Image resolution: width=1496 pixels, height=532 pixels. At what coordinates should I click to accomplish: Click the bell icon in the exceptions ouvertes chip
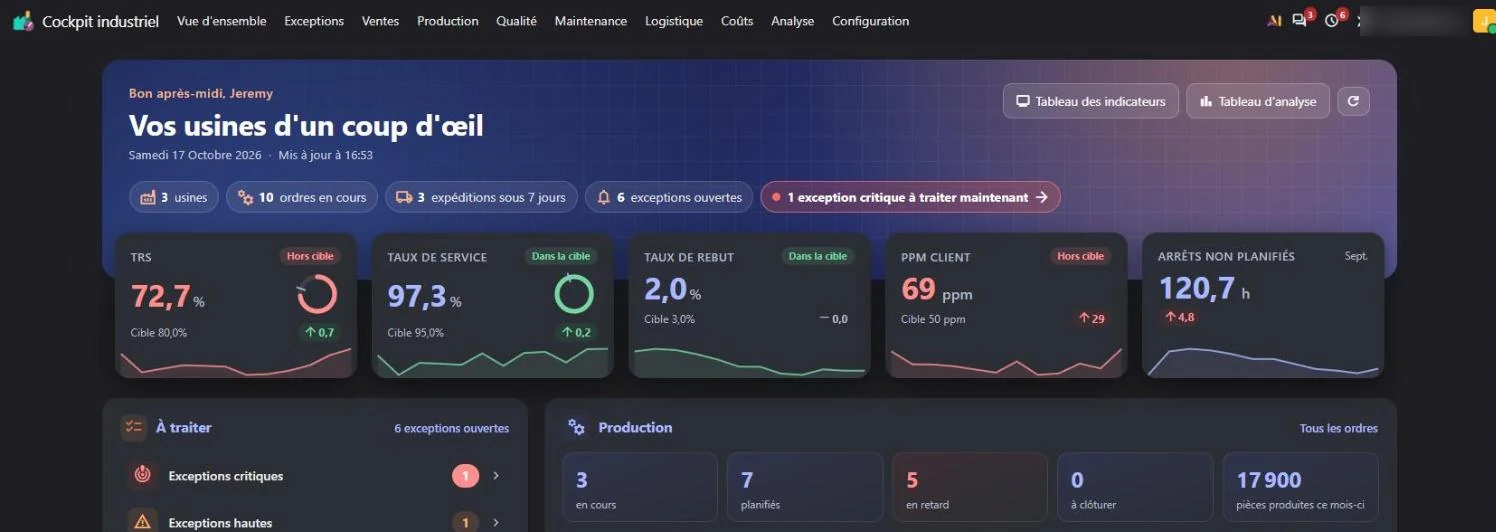[603, 197]
